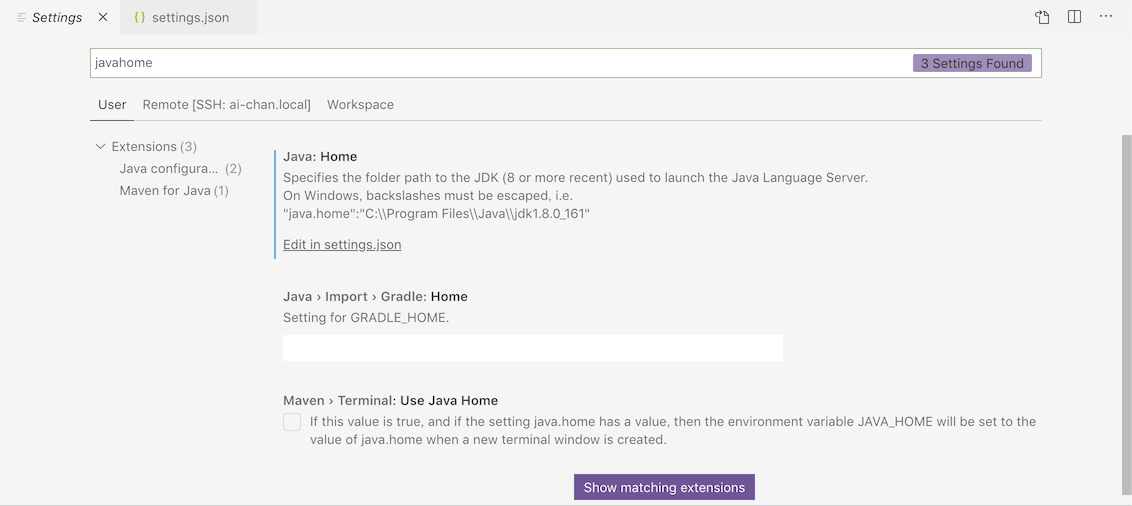Switch to the Settings editor tab
1132x506 pixels.
coord(56,17)
